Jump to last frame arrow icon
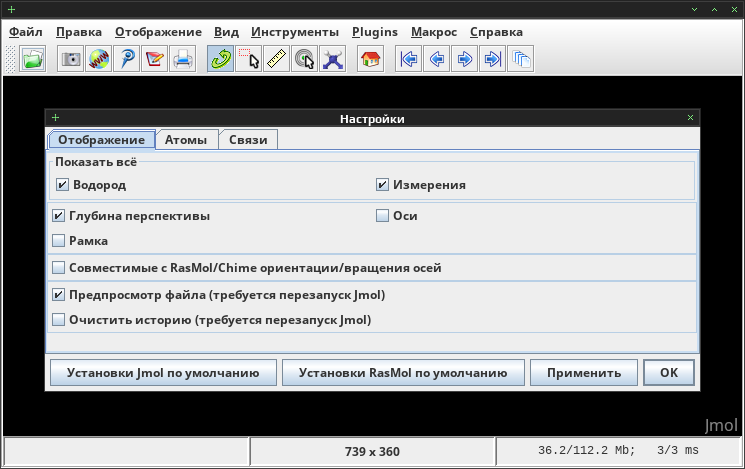Viewport: 745px width, 469px height. (493, 59)
